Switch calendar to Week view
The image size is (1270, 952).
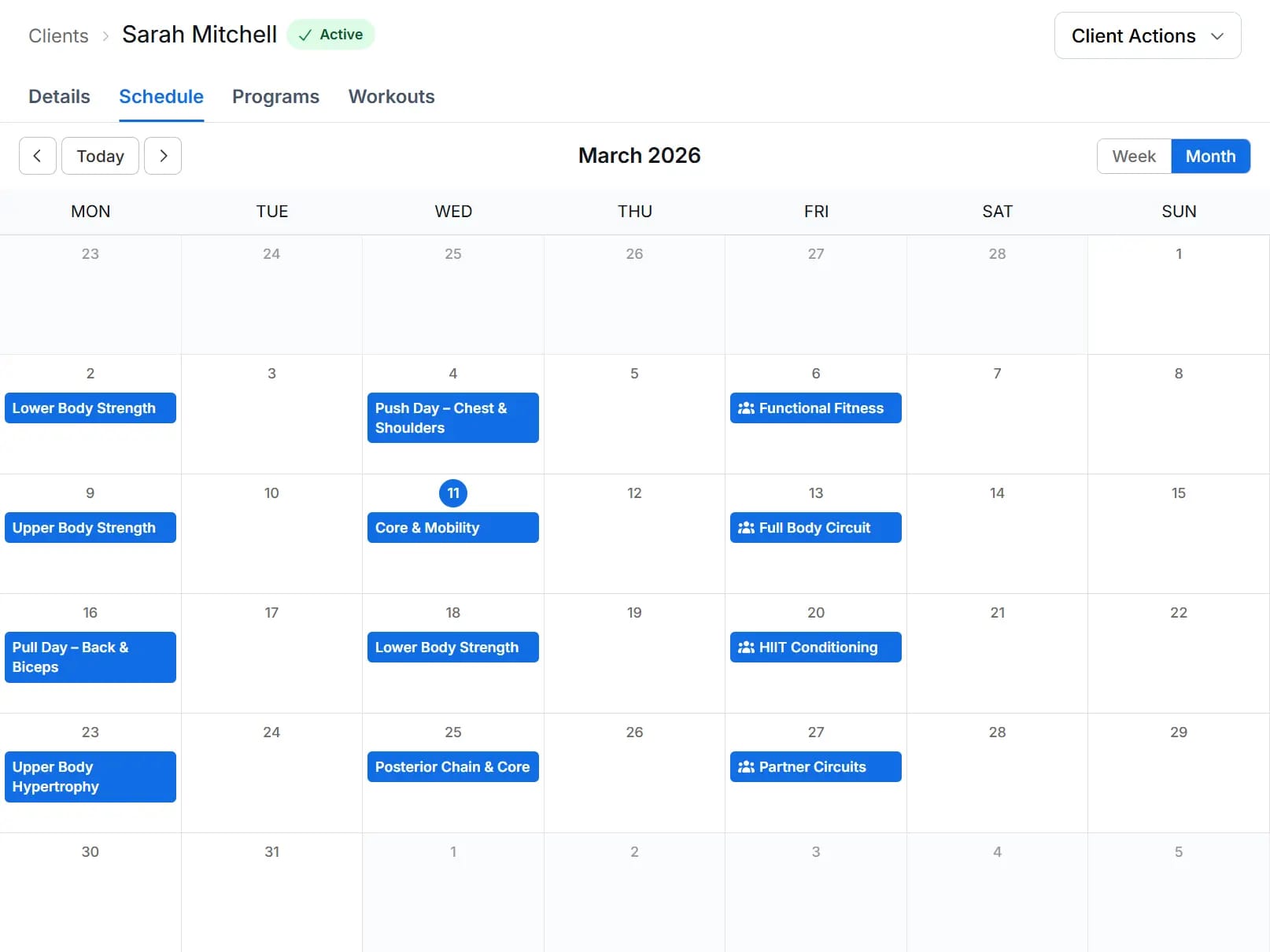coord(1134,156)
